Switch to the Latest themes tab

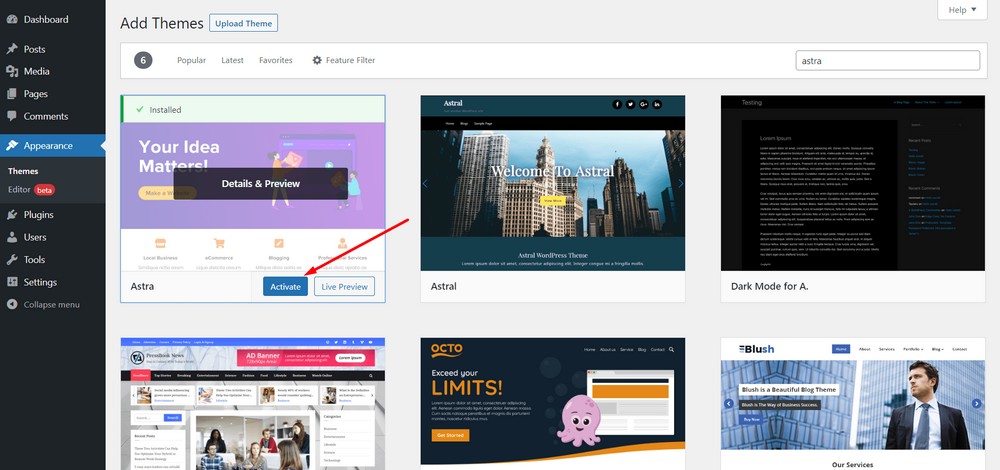232,60
